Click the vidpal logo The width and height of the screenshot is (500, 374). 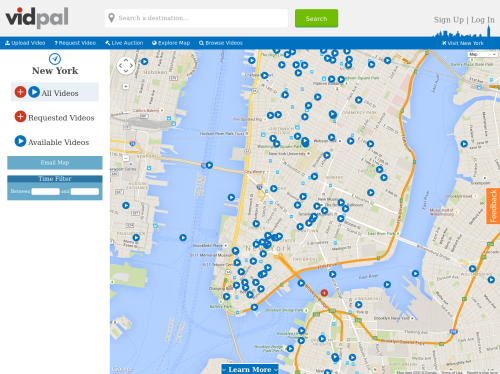tap(37, 17)
